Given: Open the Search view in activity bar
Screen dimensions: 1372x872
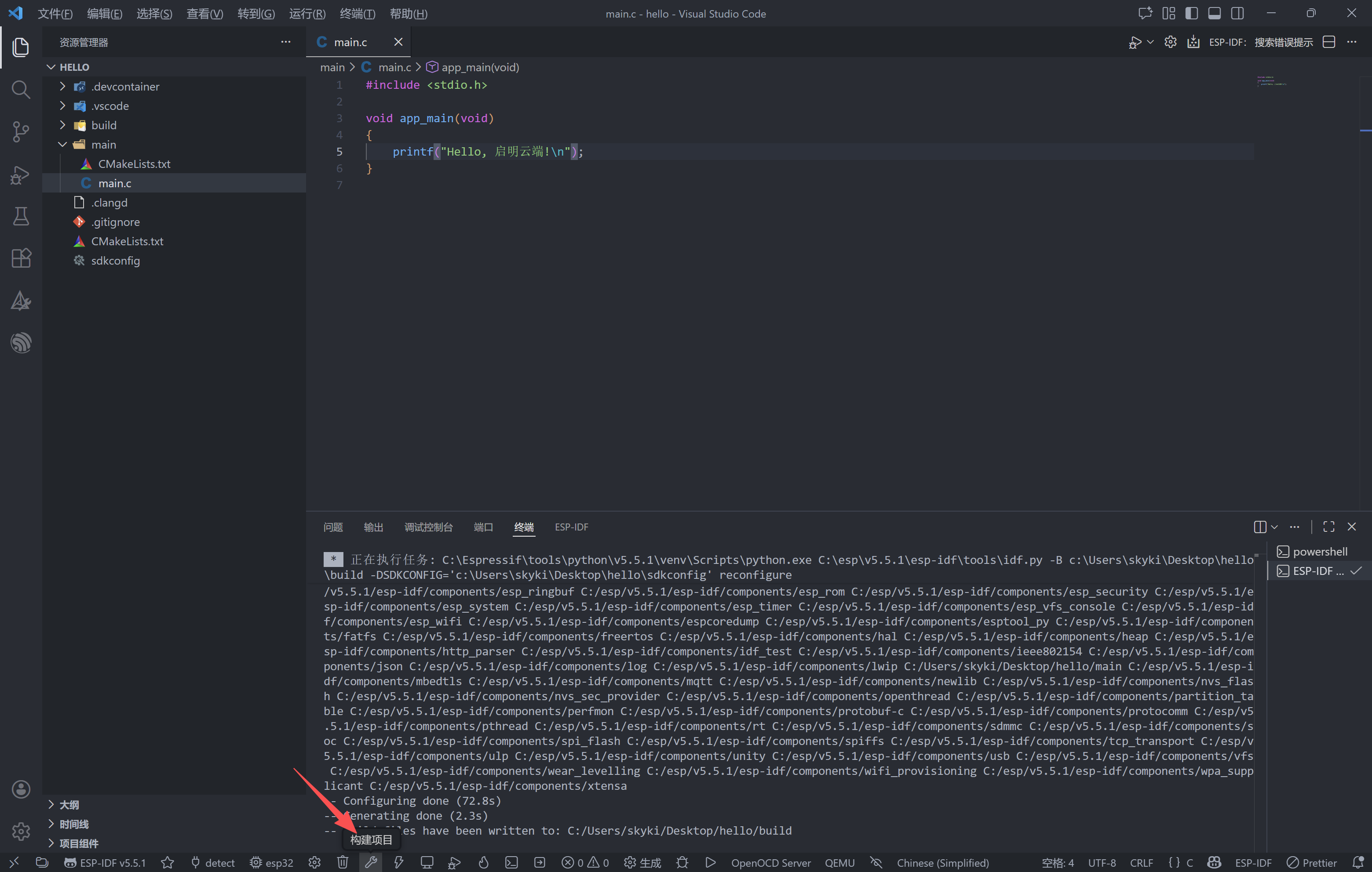Looking at the screenshot, I should pos(21,89).
